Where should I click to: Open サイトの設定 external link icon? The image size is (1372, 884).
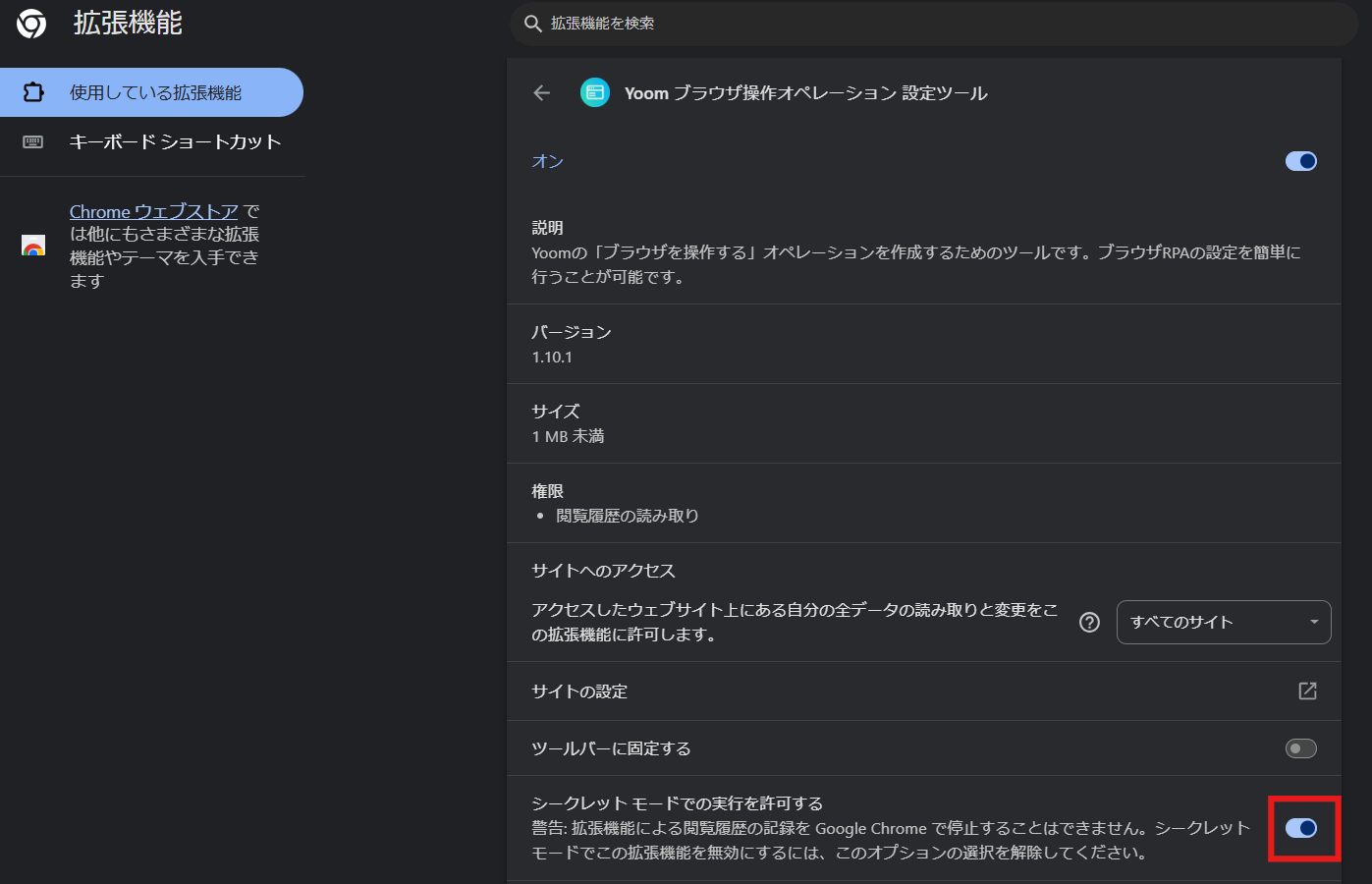pos(1307,691)
